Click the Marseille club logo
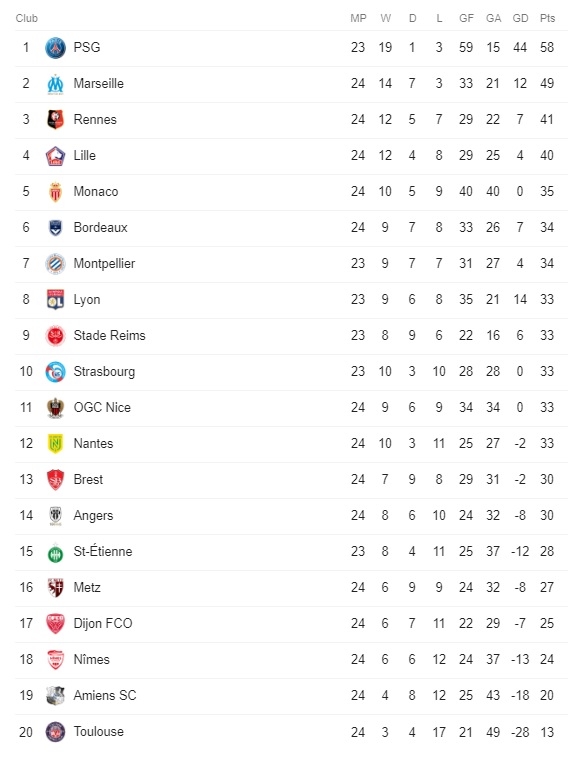The image size is (580, 771). [55, 84]
